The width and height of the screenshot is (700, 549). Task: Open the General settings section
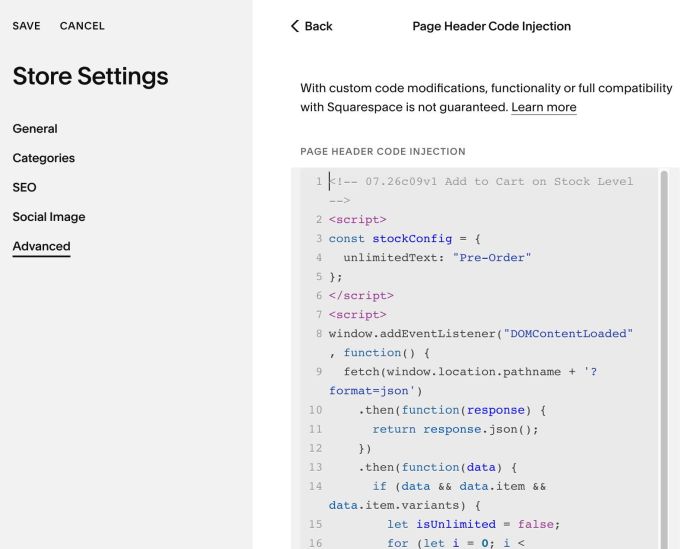click(35, 129)
